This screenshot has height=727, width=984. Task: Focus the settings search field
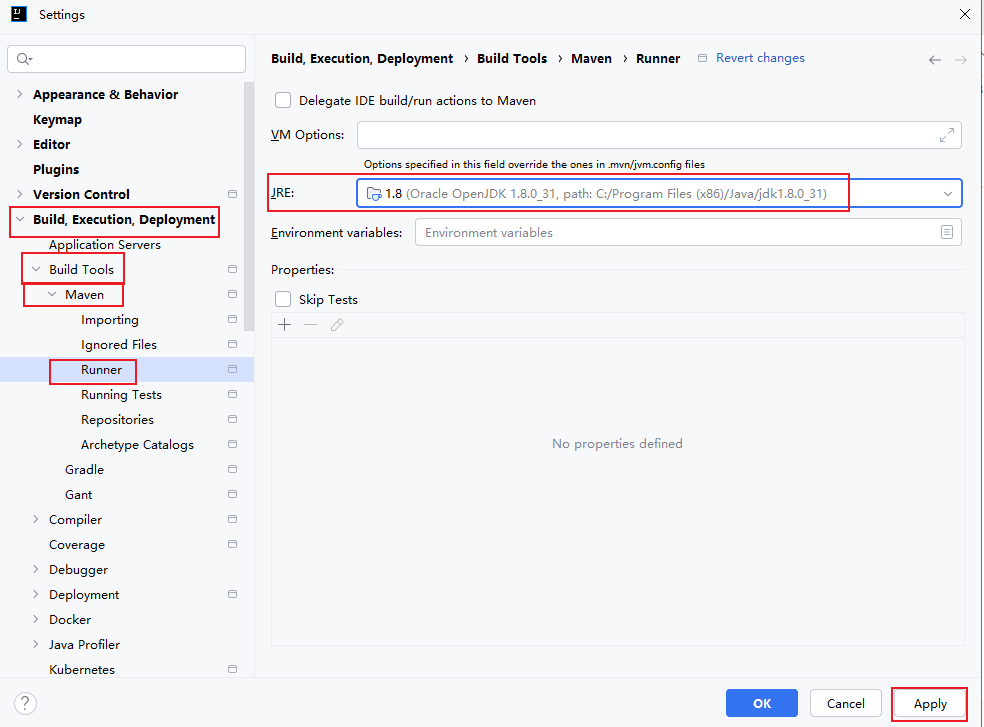(126, 59)
